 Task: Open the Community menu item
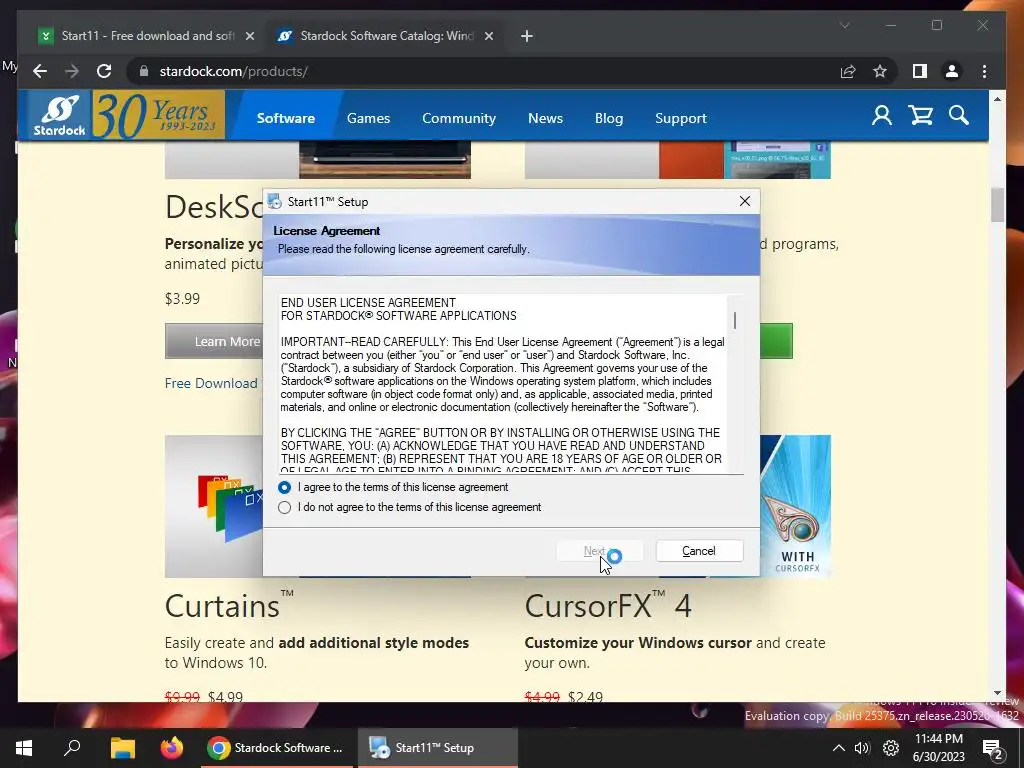[x=459, y=118]
